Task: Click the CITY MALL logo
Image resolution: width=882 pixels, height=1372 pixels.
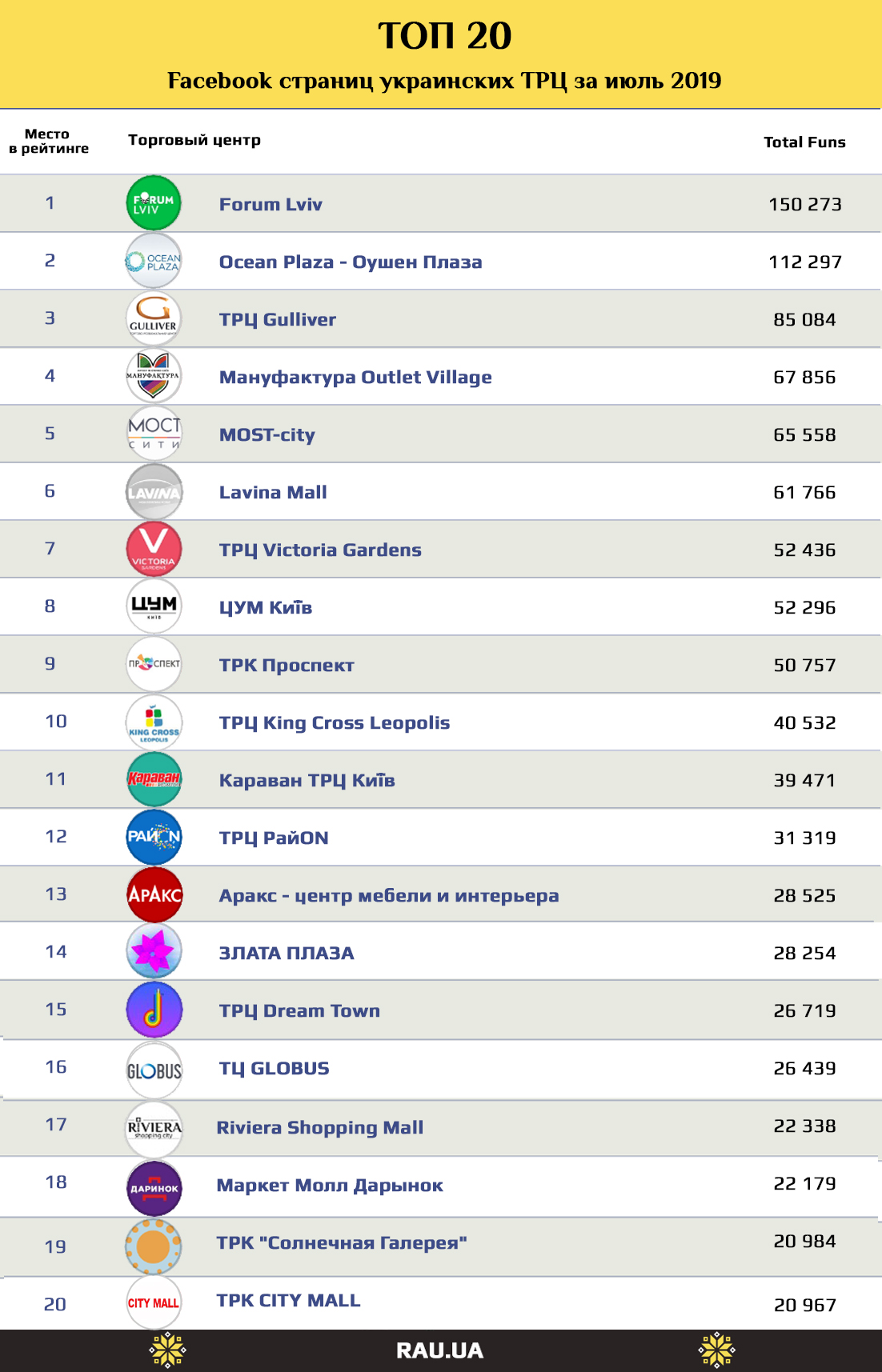Action: [154, 1303]
